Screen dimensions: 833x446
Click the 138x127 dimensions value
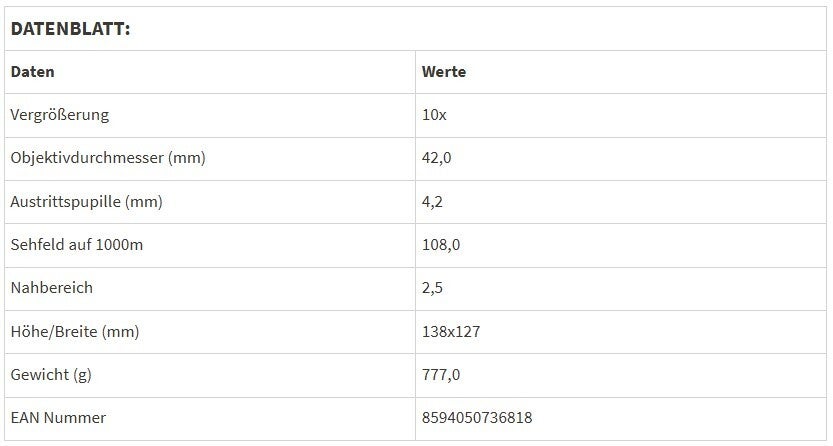pos(451,331)
